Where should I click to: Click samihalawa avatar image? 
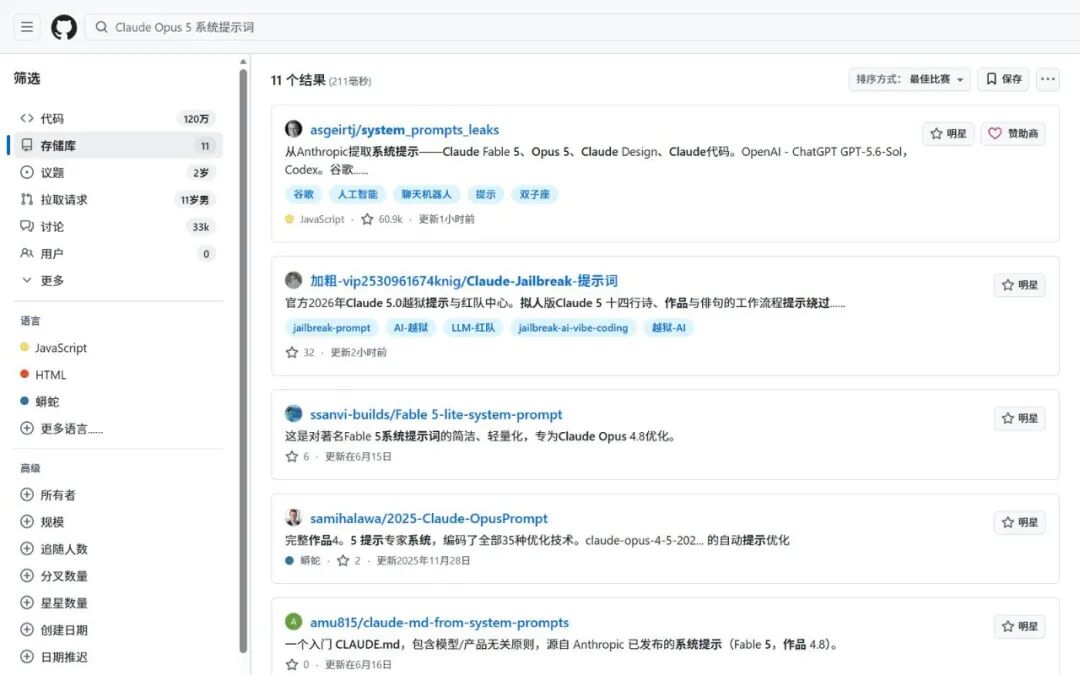point(293,517)
